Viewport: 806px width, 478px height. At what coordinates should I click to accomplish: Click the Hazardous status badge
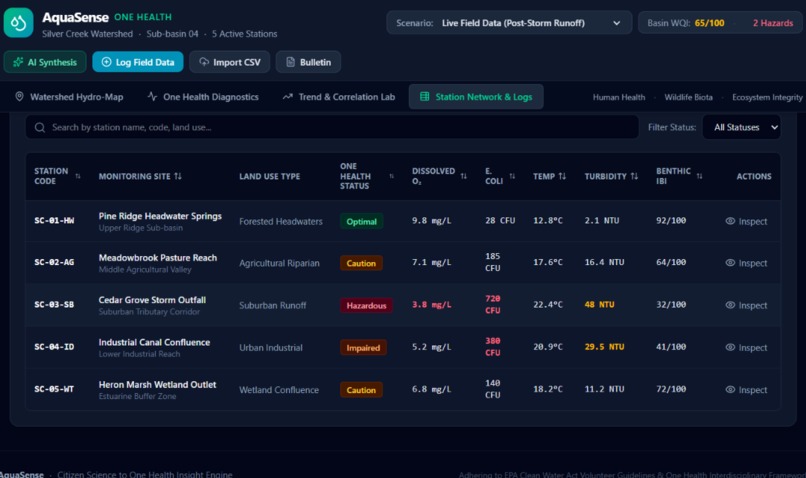[x=366, y=305]
